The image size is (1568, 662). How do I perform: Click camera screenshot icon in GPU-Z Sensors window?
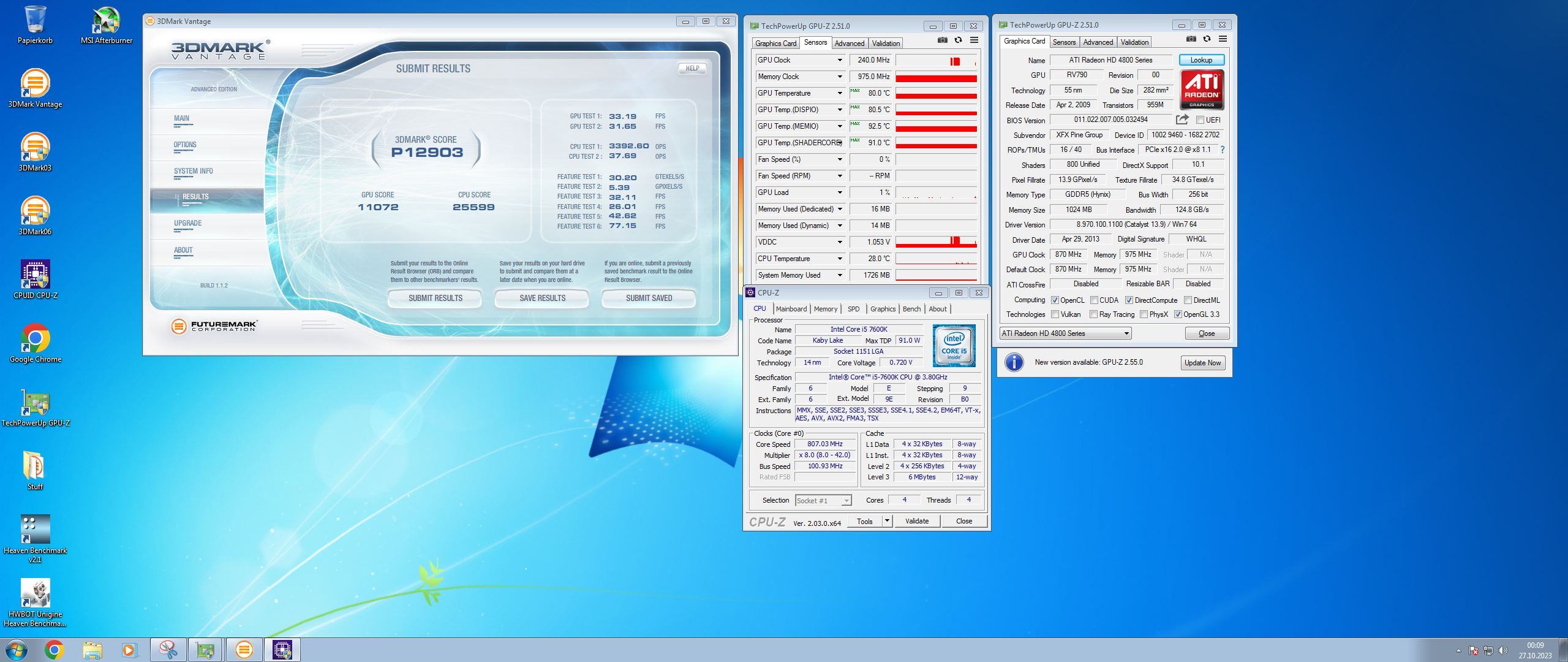[943, 40]
